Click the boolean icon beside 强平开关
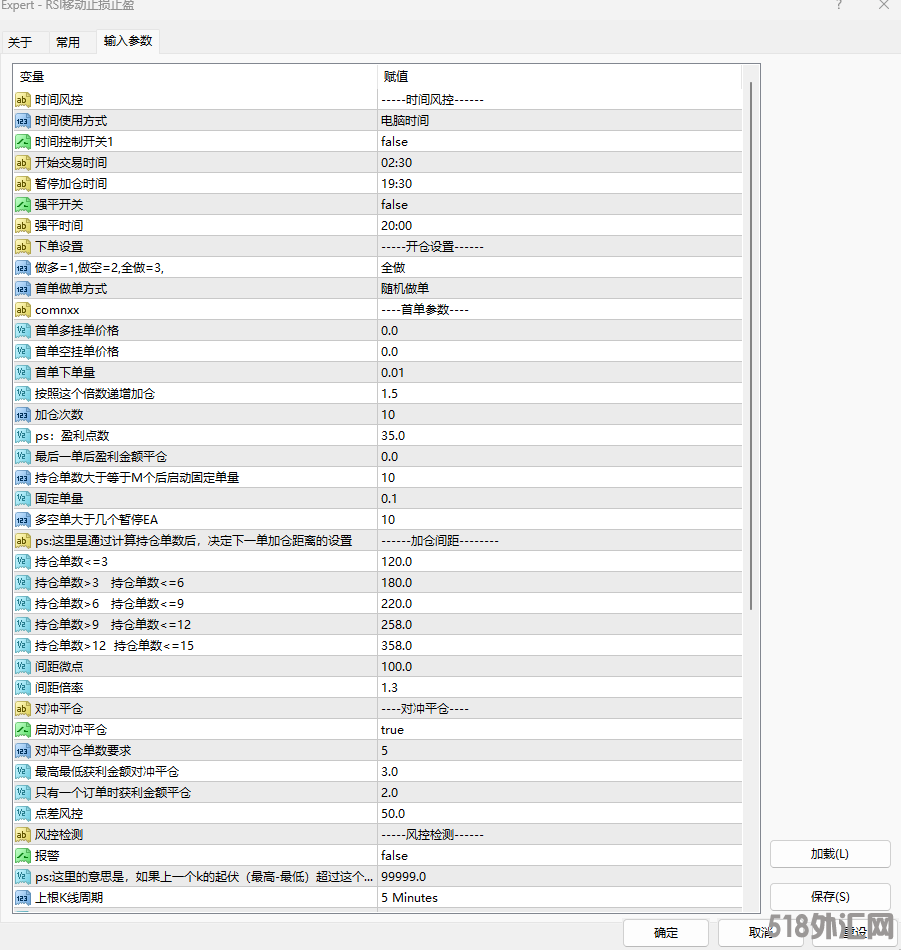Viewport: 901px width, 950px height. coord(23,205)
